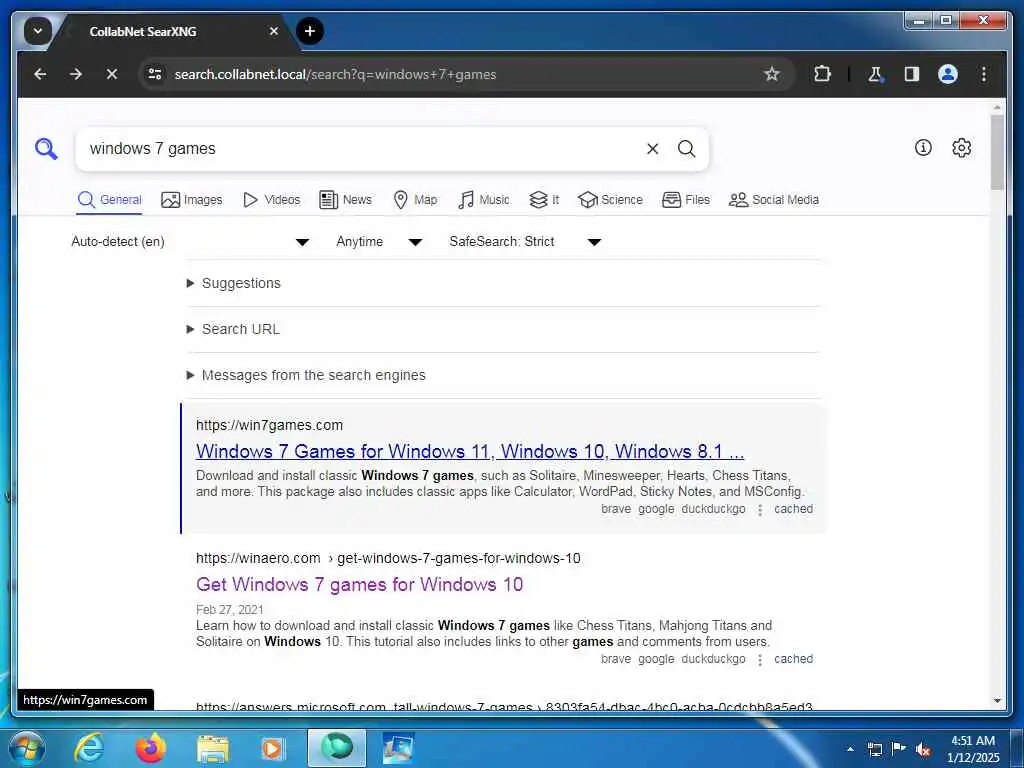The height and width of the screenshot is (768, 1024).
Task: Open the SafeSearch: Strict dropdown
Action: point(524,242)
